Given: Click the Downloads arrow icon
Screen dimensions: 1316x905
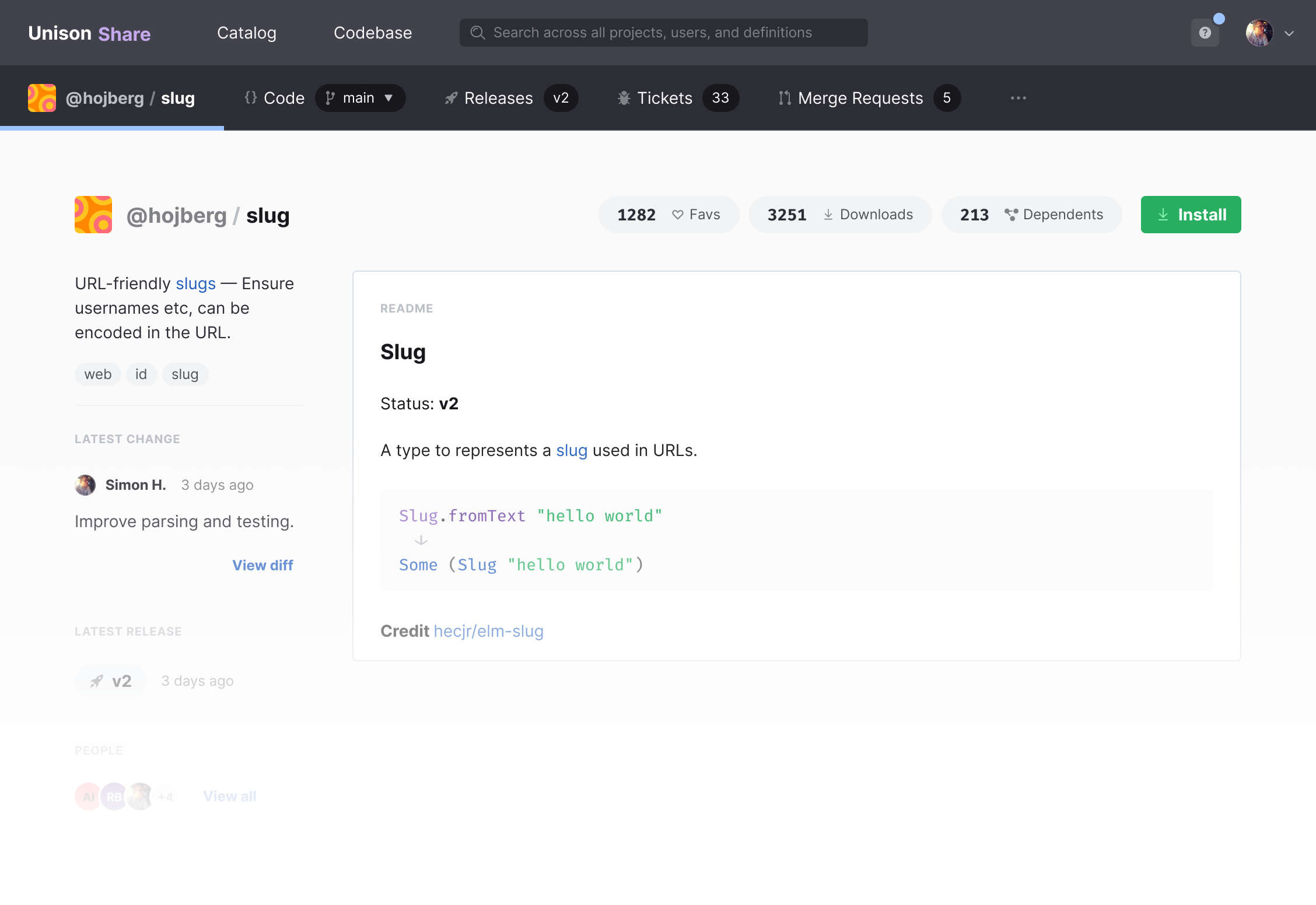Looking at the screenshot, I should tap(828, 215).
